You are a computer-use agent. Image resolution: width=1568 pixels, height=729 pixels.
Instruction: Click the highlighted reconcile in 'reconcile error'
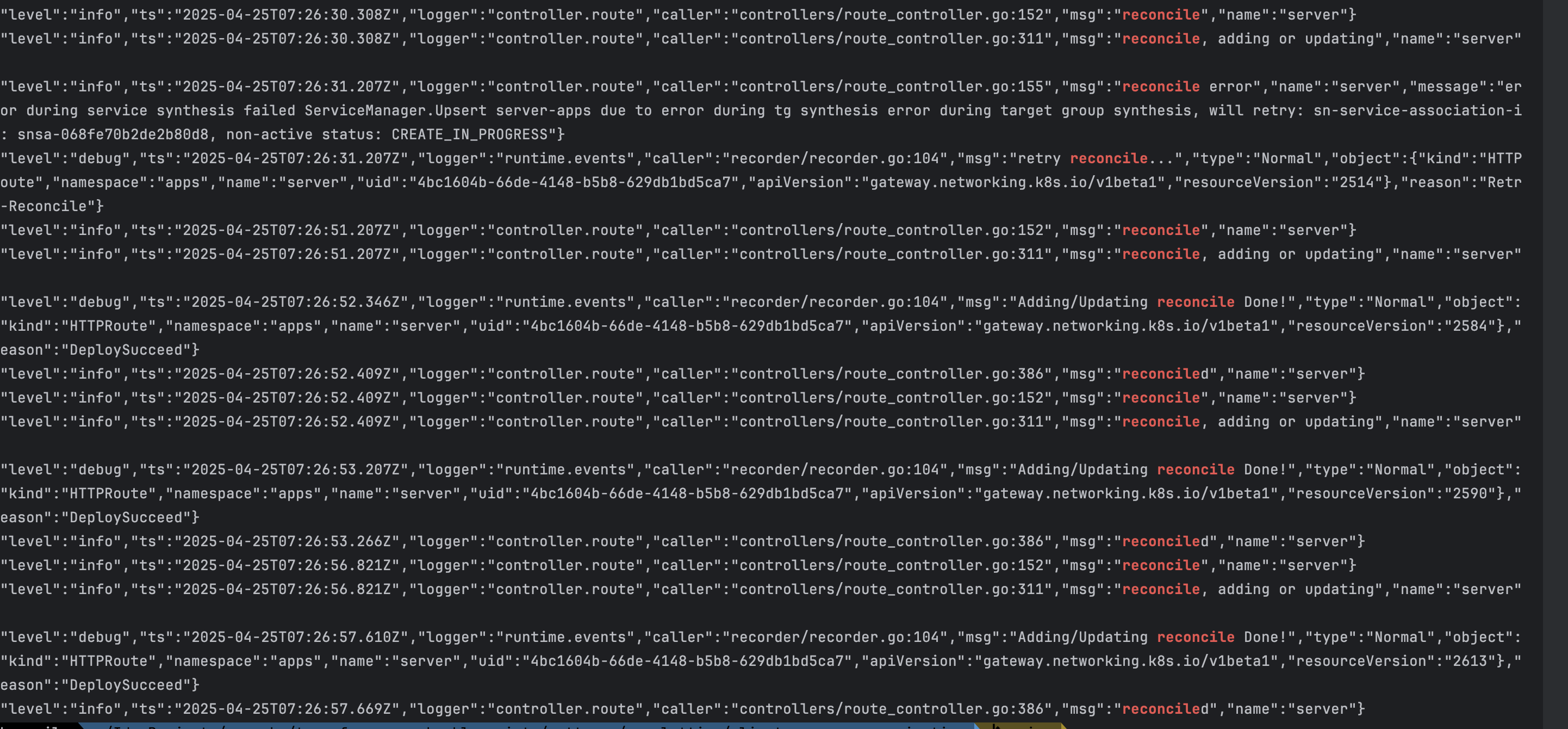click(1160, 87)
